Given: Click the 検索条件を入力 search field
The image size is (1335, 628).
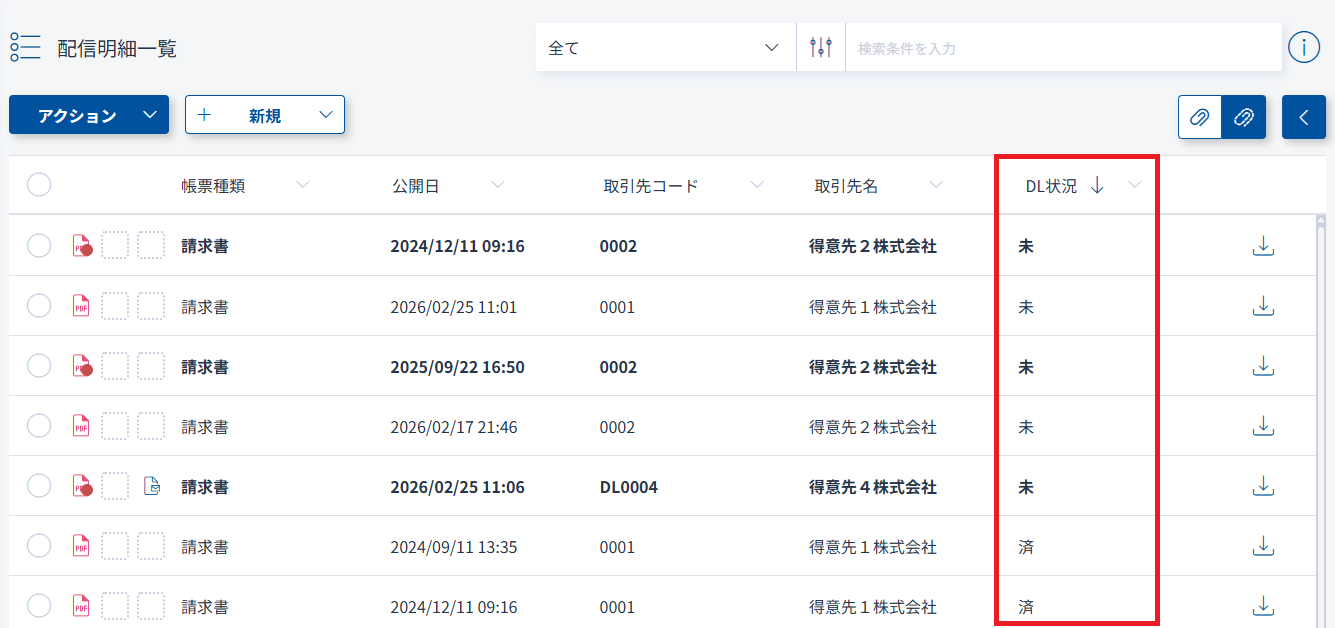Looking at the screenshot, I should tap(1060, 47).
